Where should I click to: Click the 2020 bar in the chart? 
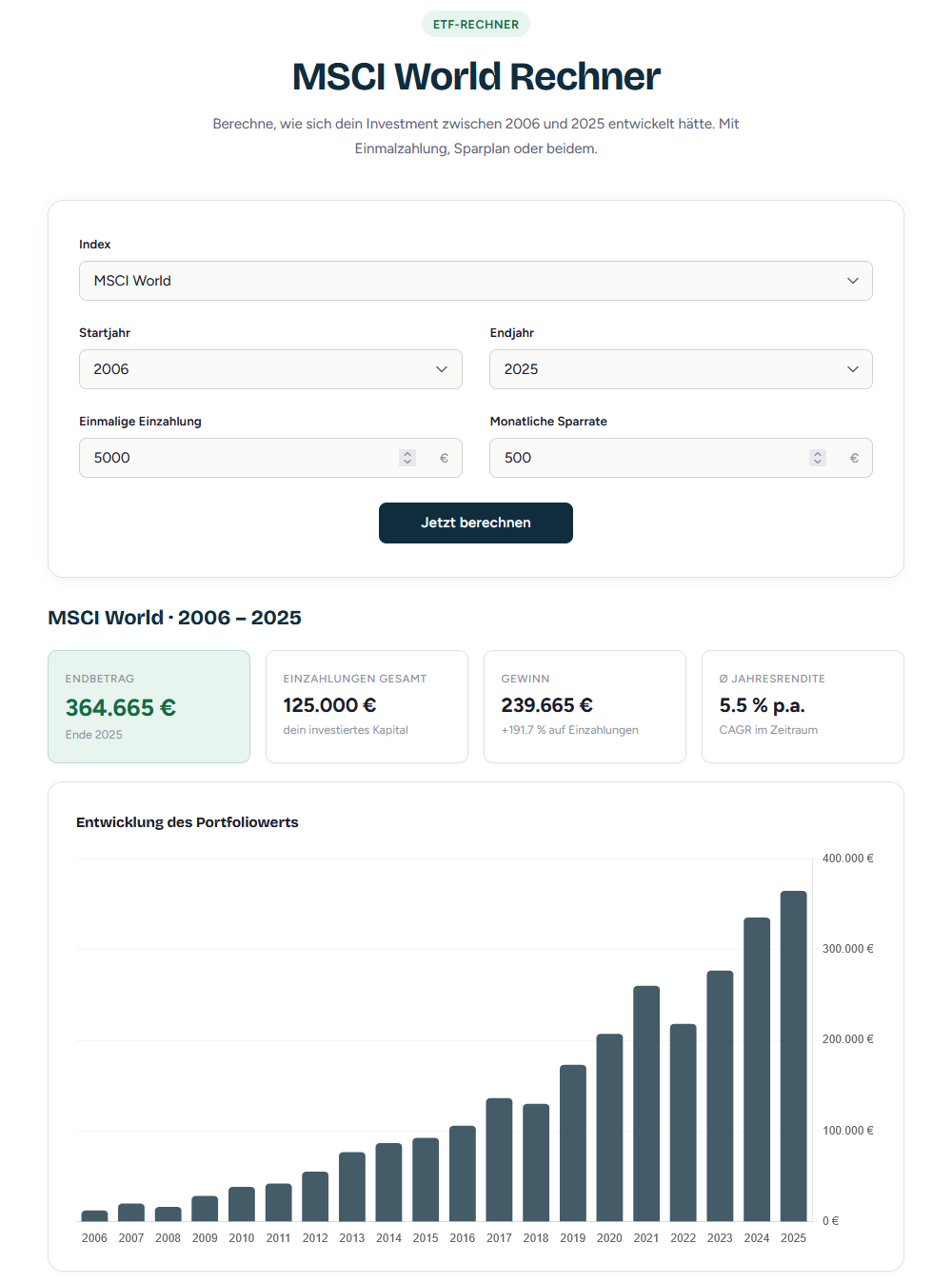[609, 1128]
